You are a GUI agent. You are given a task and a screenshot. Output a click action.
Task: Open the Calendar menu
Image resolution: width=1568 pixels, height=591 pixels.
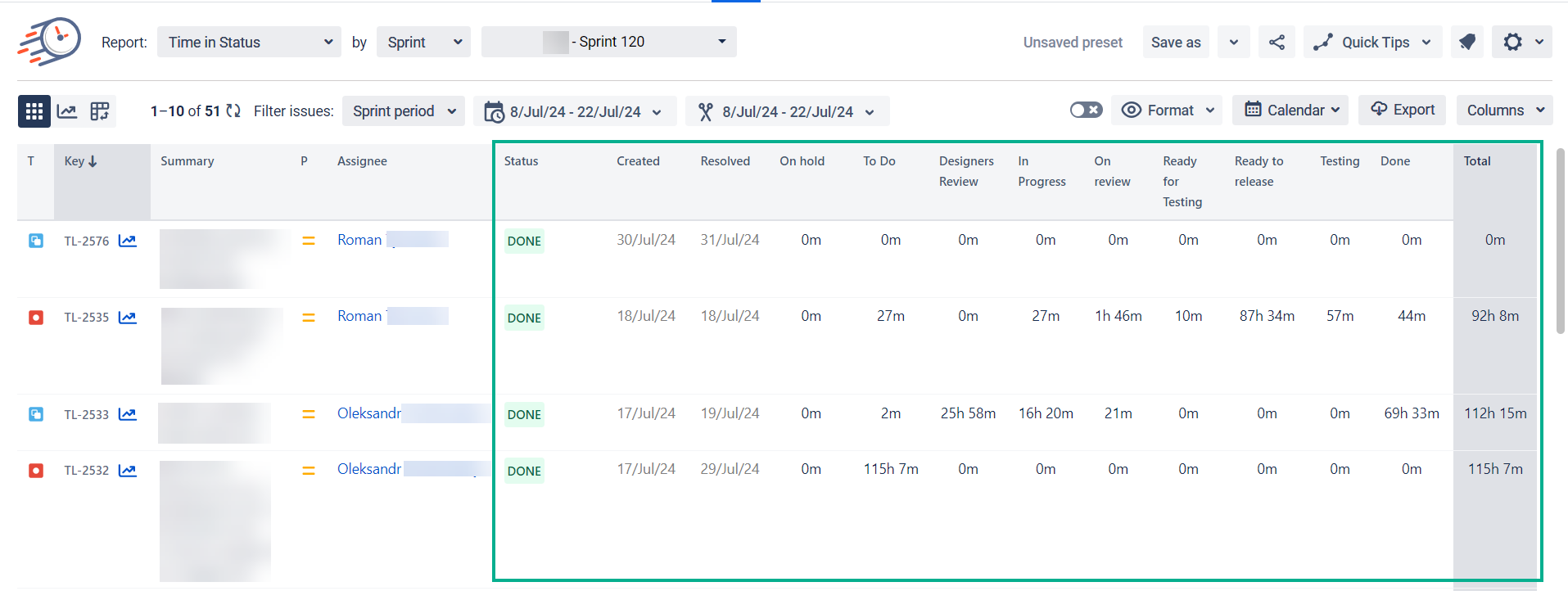(1290, 111)
